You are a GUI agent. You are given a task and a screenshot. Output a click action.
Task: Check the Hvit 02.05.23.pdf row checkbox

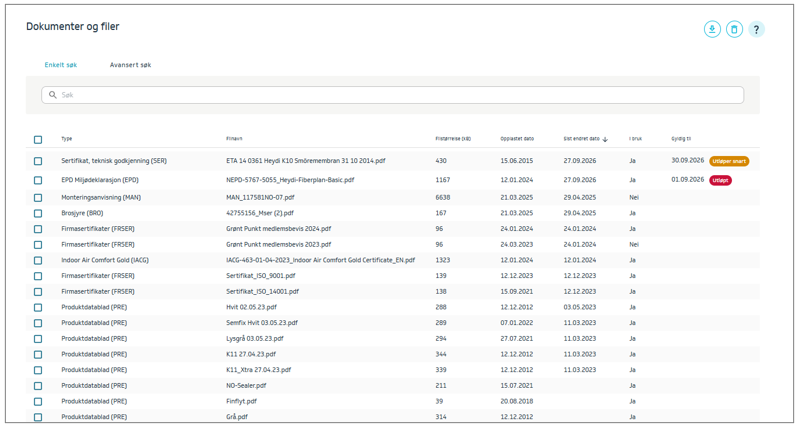38,308
